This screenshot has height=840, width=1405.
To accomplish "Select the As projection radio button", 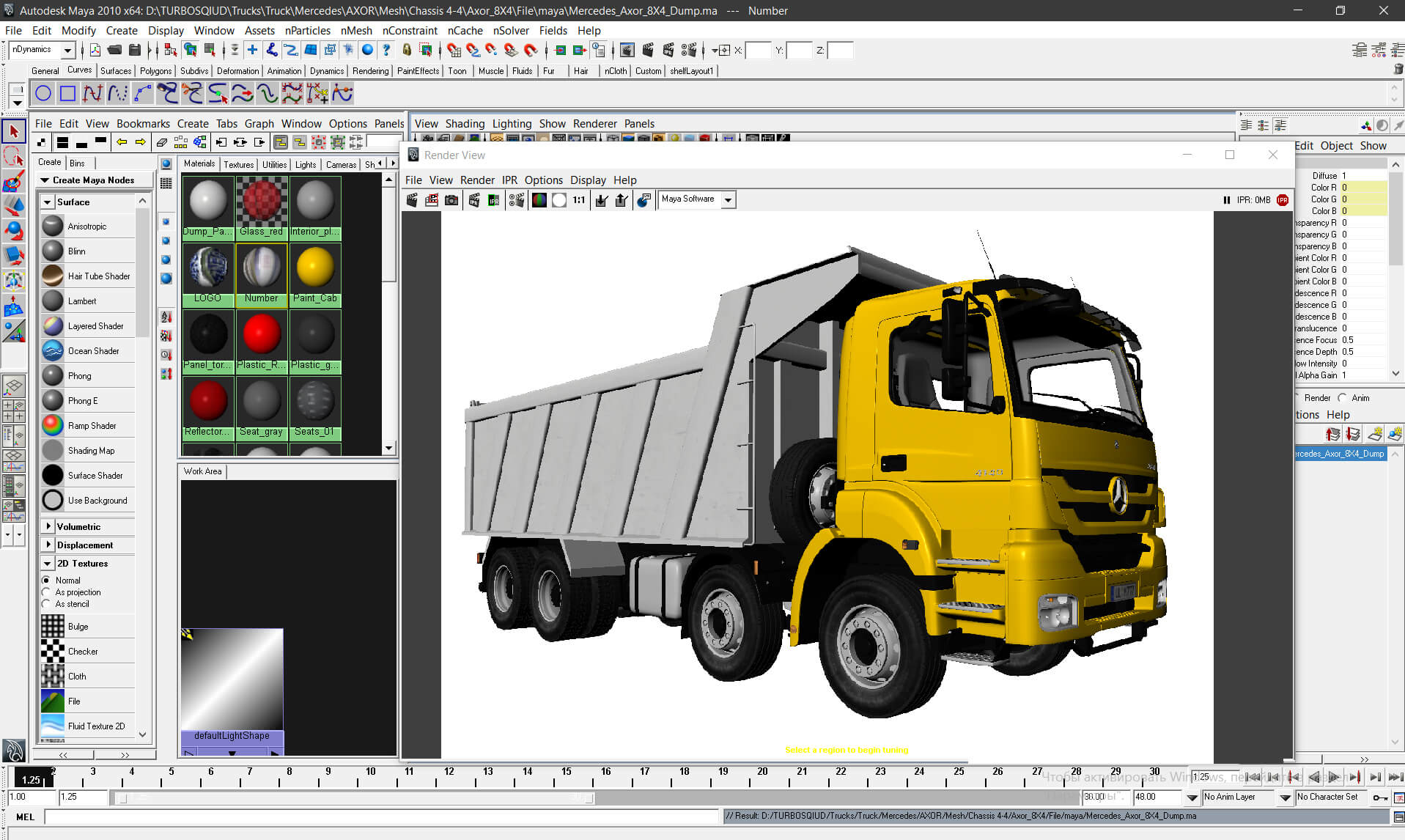I will pyautogui.click(x=46, y=592).
